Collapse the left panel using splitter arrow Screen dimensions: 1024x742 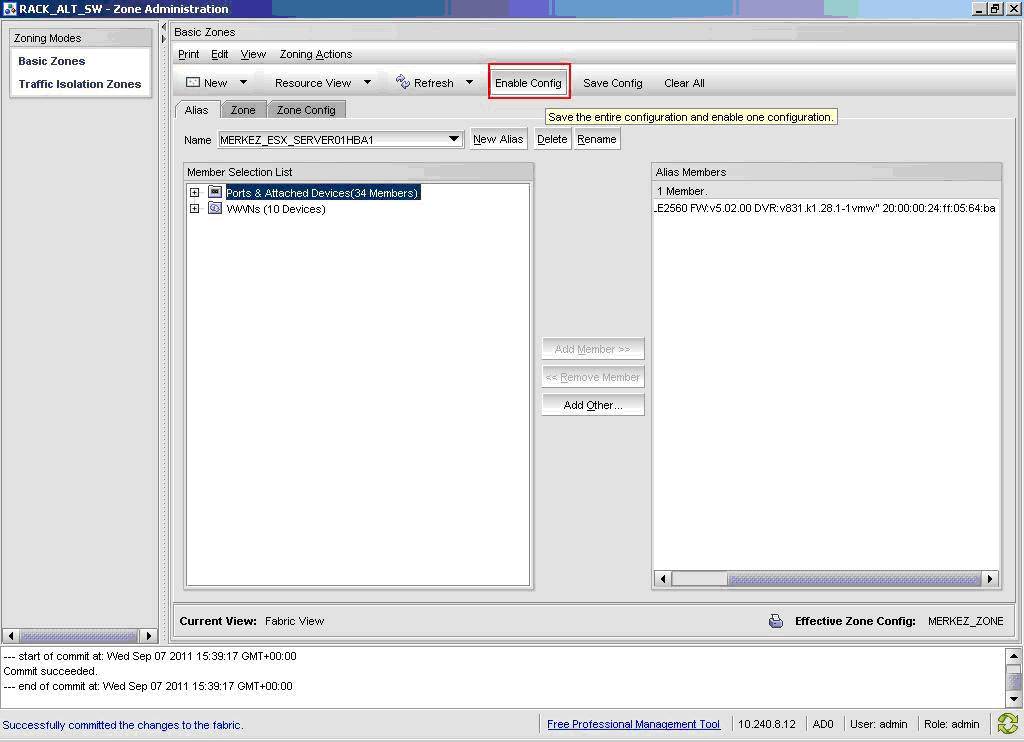click(x=164, y=27)
